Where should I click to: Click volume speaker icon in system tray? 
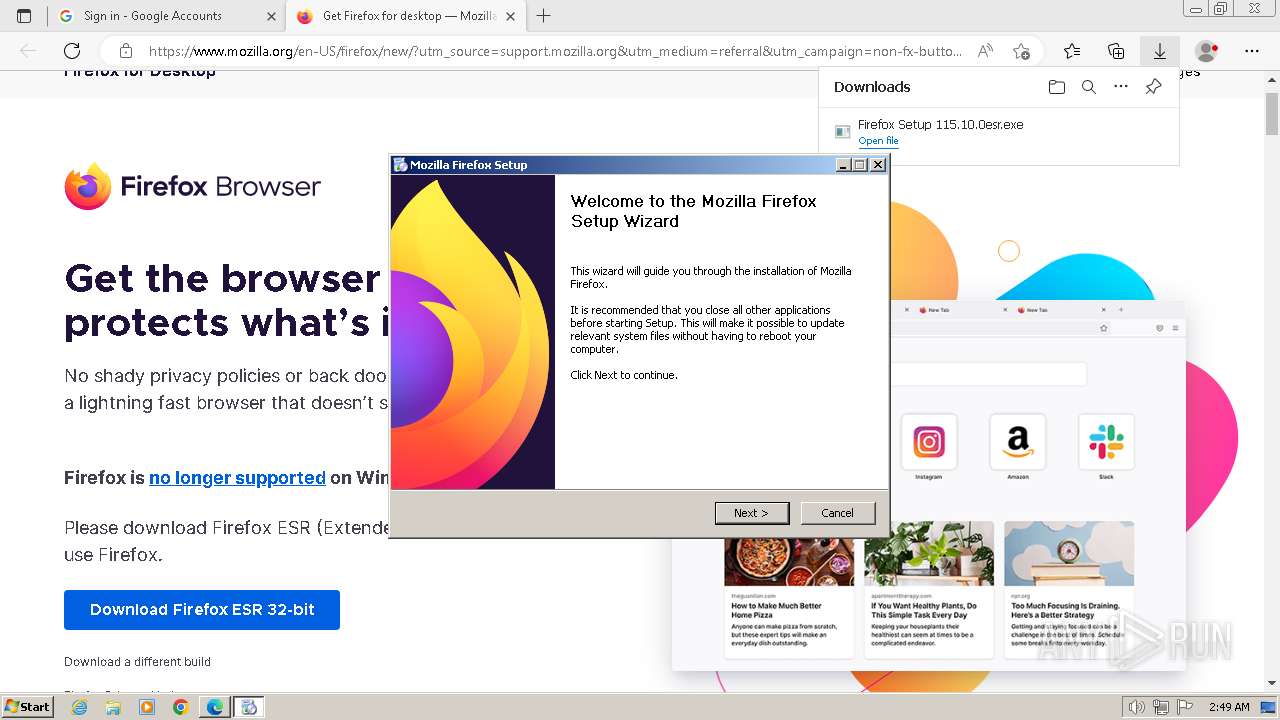pos(1137,707)
